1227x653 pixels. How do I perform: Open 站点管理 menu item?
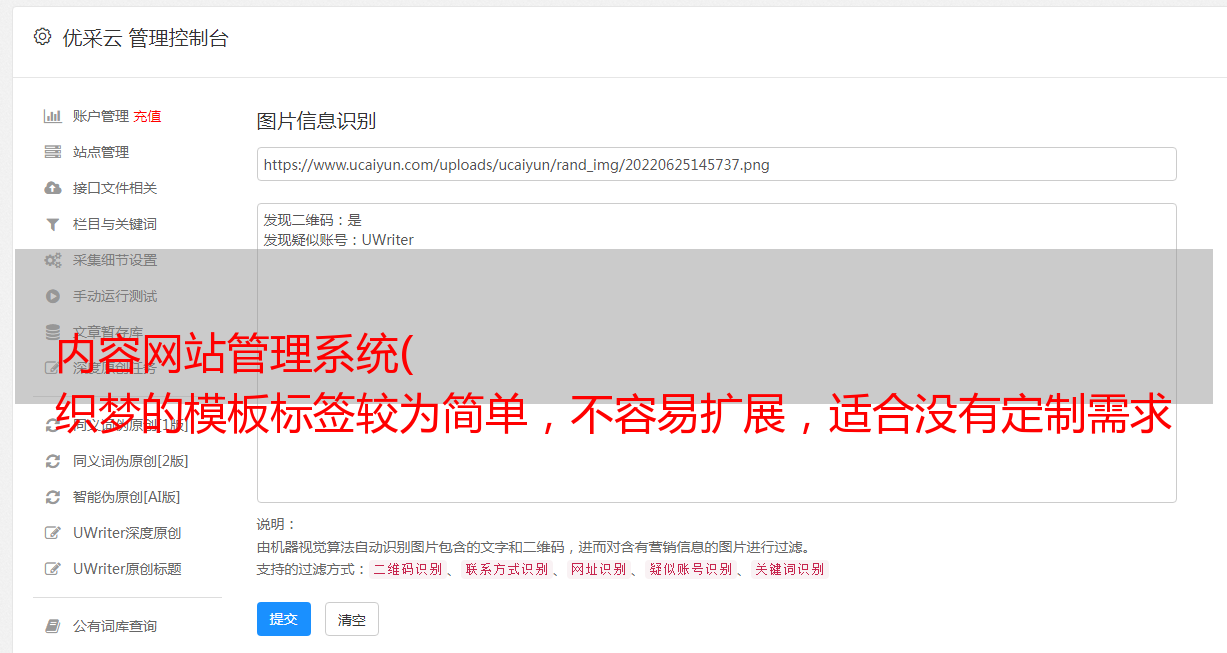[x=101, y=152]
